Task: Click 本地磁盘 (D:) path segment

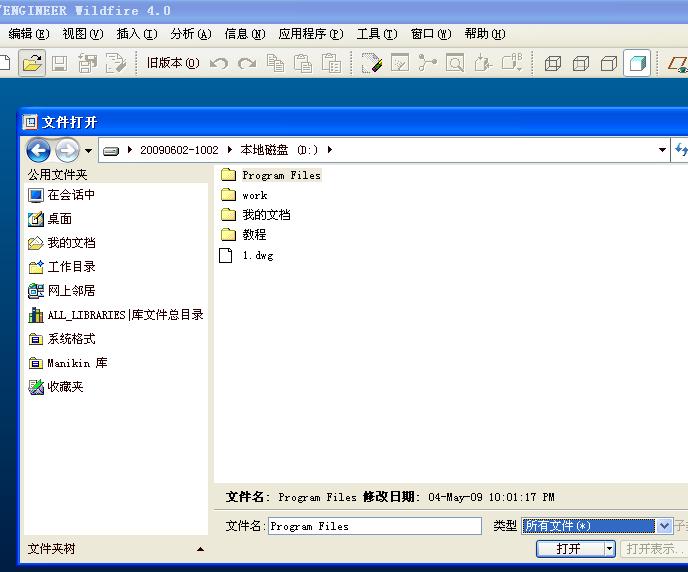Action: pos(279,150)
